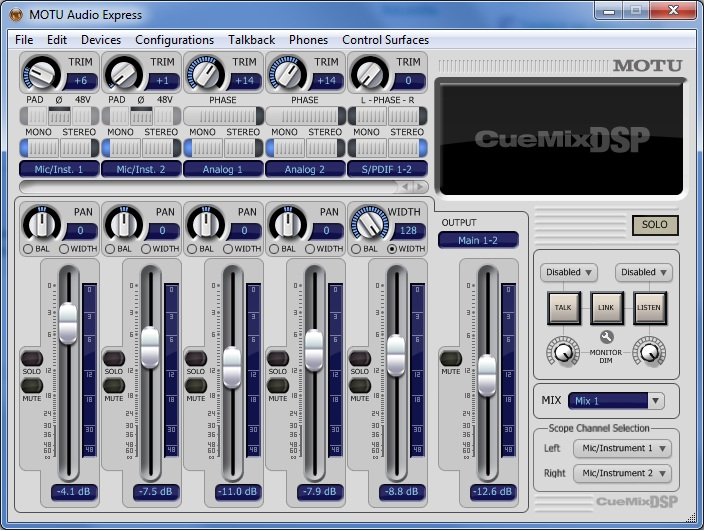Click the listenback level knob under LISTEN
Image resolution: width=706 pixels, height=531 pixels.
649,352
